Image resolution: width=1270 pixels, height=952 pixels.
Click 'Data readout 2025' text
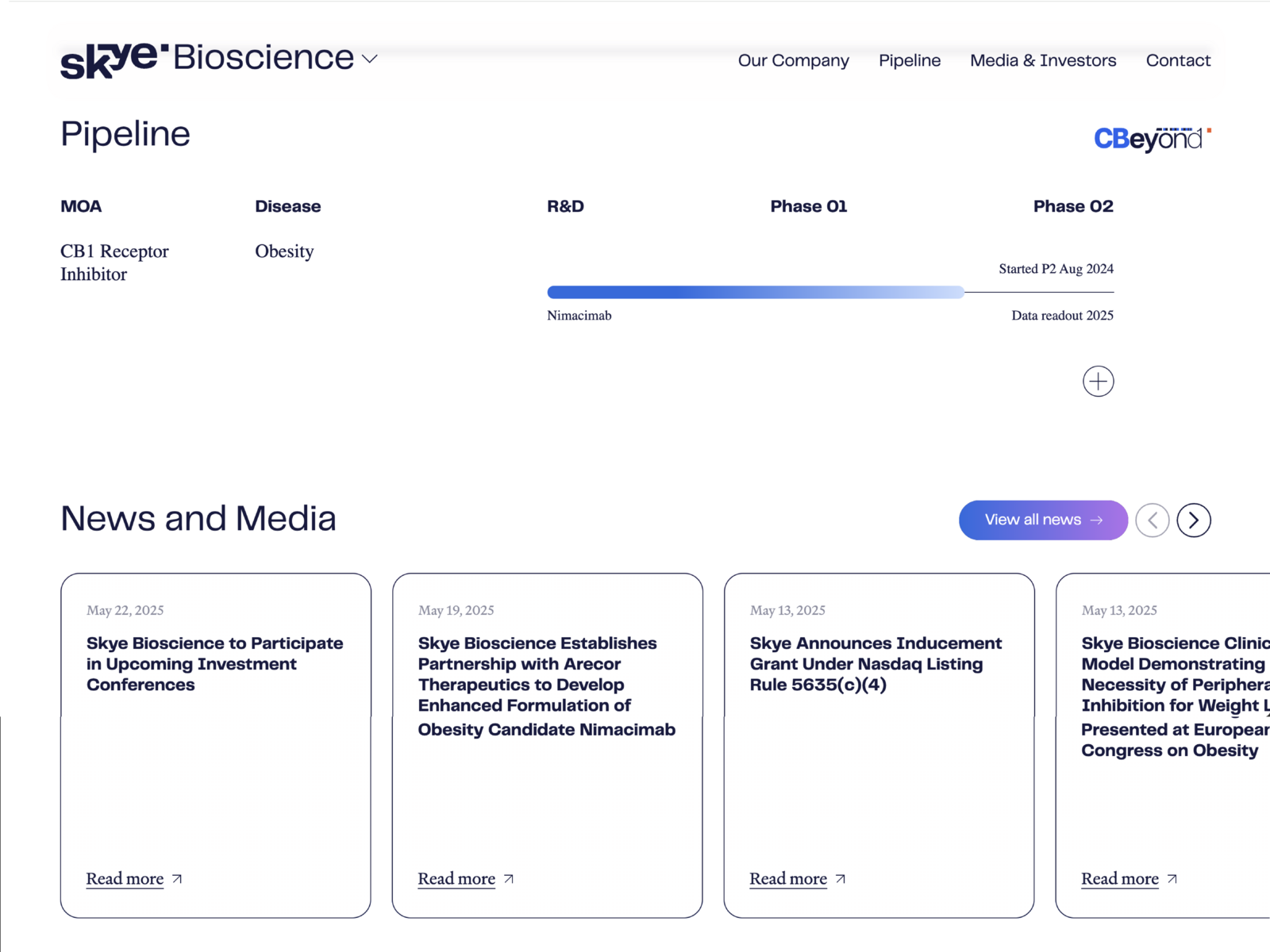(1062, 316)
